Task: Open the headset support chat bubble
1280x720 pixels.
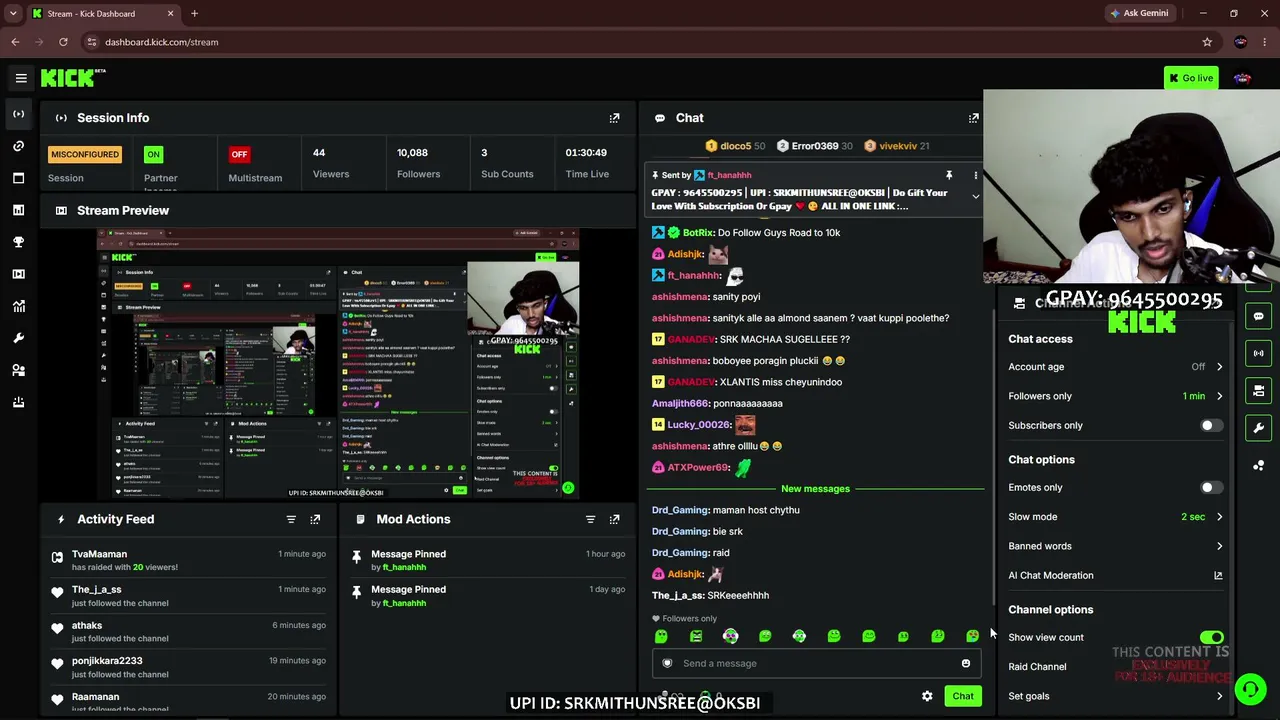Action: pyautogui.click(x=1249, y=689)
